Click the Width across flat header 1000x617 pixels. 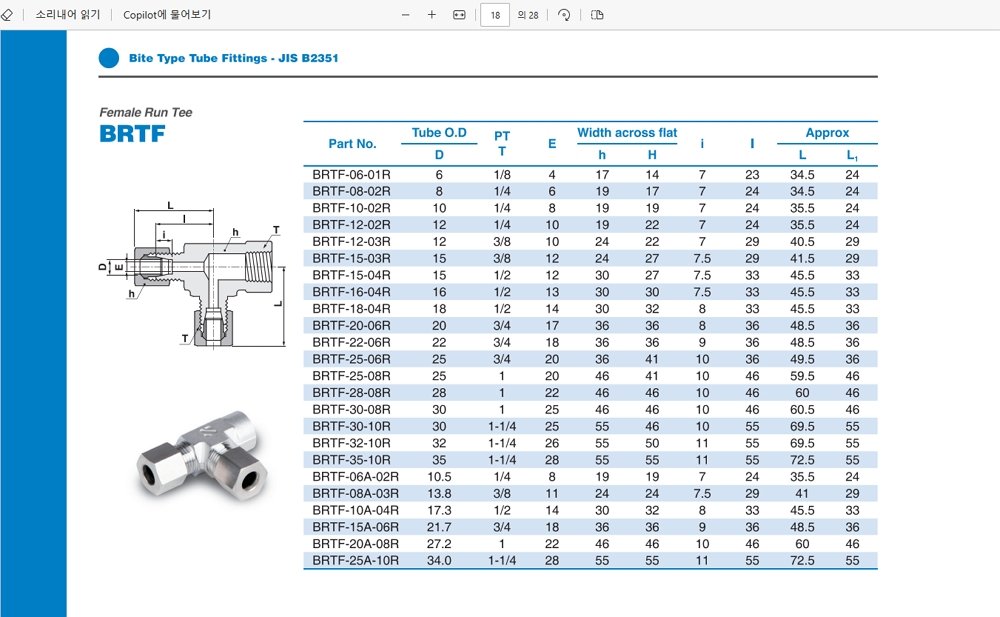(x=626, y=133)
